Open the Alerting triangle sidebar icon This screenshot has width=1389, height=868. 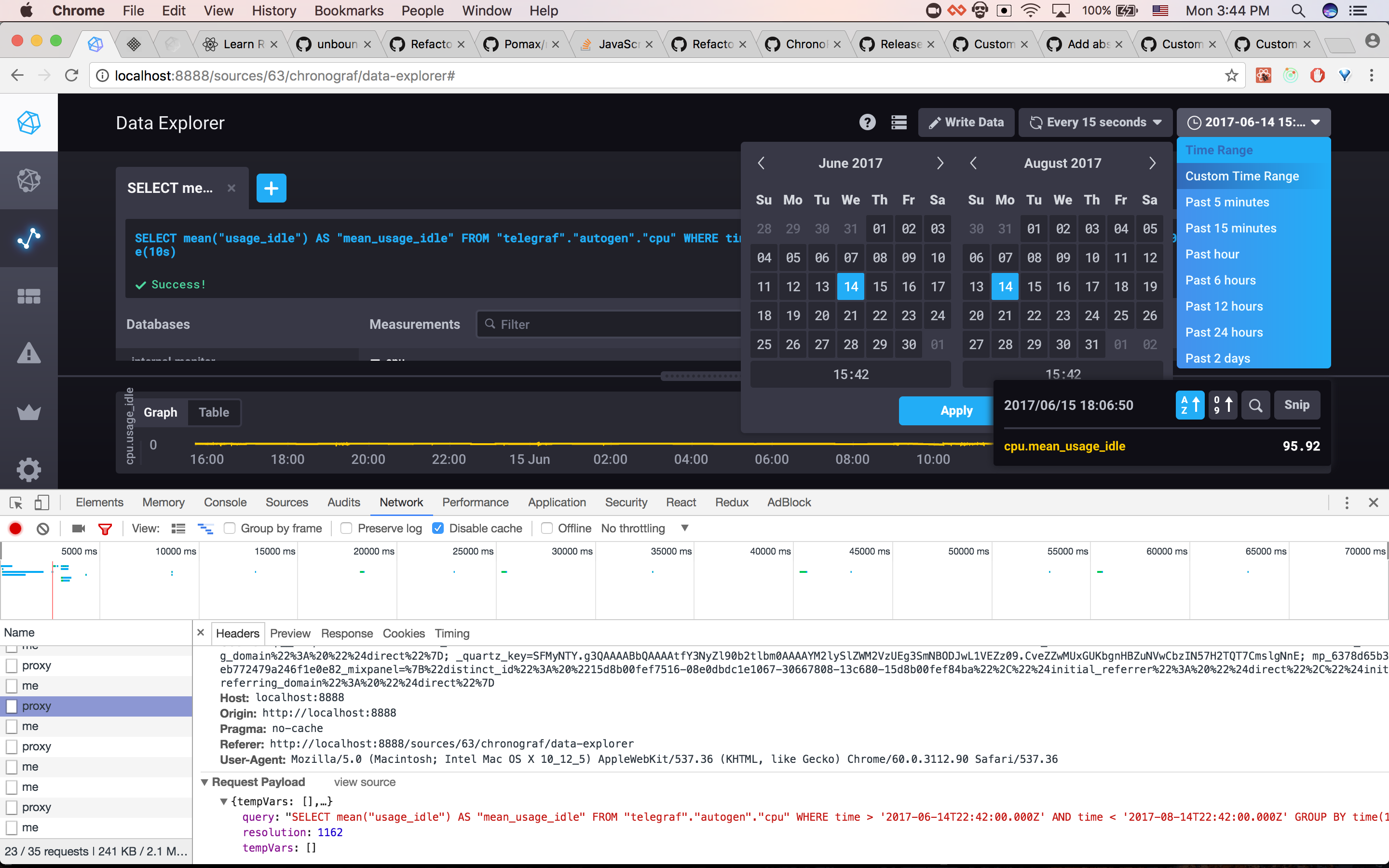coord(29,353)
